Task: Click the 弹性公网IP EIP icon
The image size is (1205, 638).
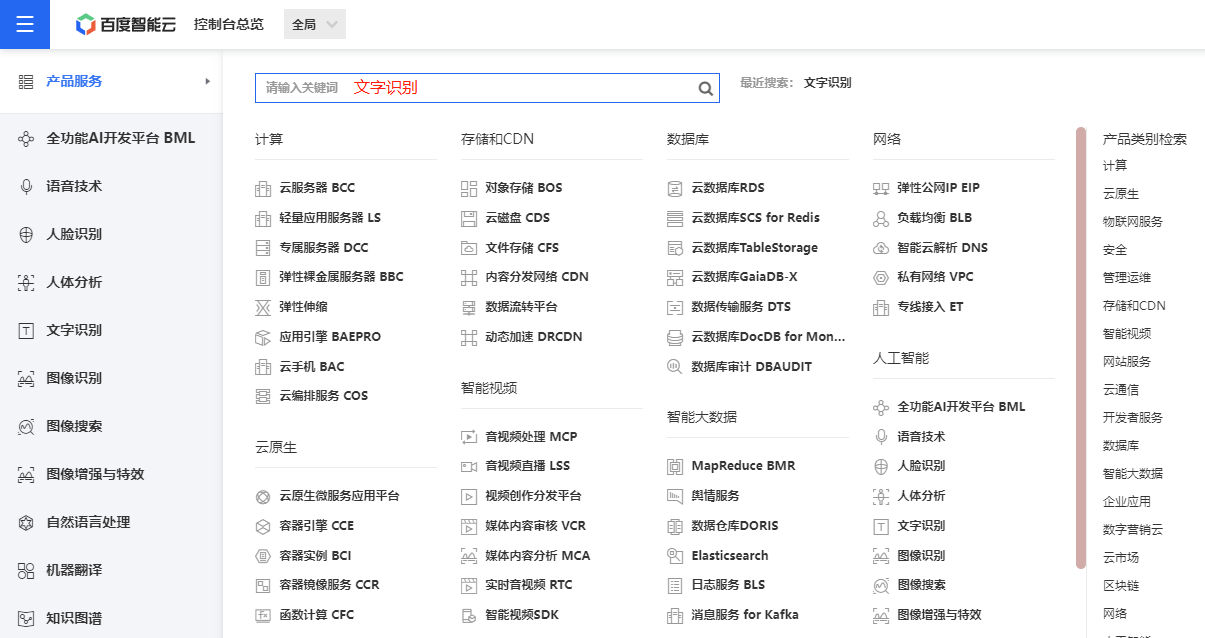Action: click(x=881, y=188)
